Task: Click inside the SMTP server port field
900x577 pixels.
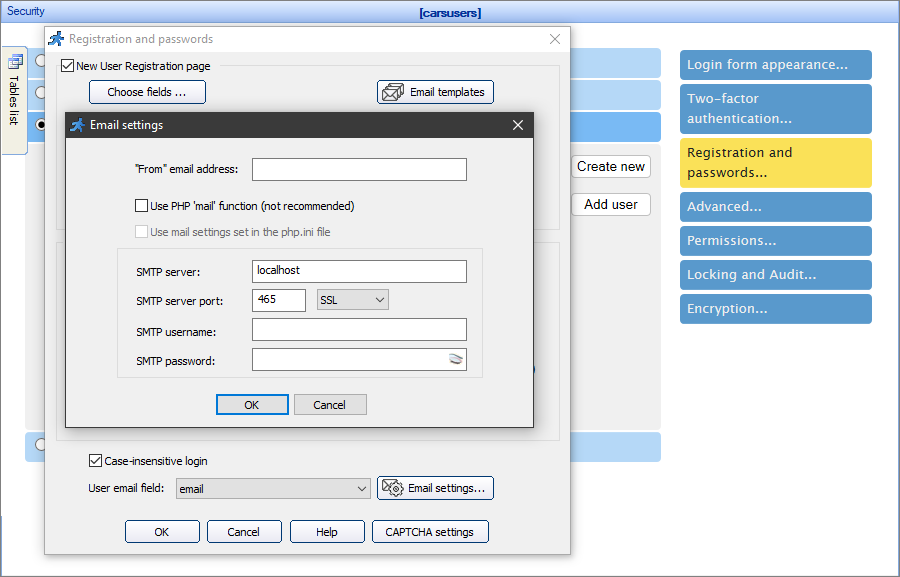Action: pyautogui.click(x=279, y=299)
